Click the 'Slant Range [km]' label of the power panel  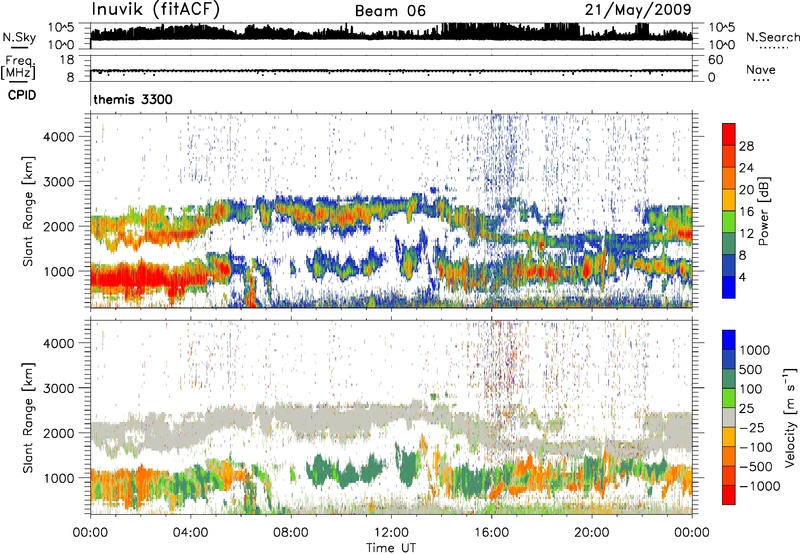28,211
